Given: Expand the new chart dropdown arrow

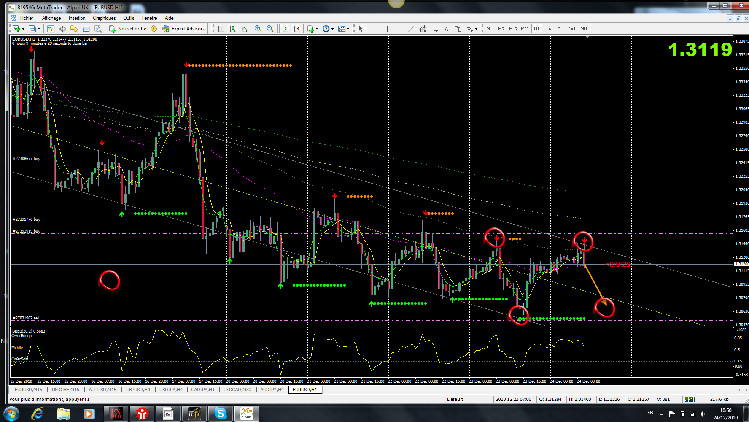Looking at the screenshot, I should point(23,29).
